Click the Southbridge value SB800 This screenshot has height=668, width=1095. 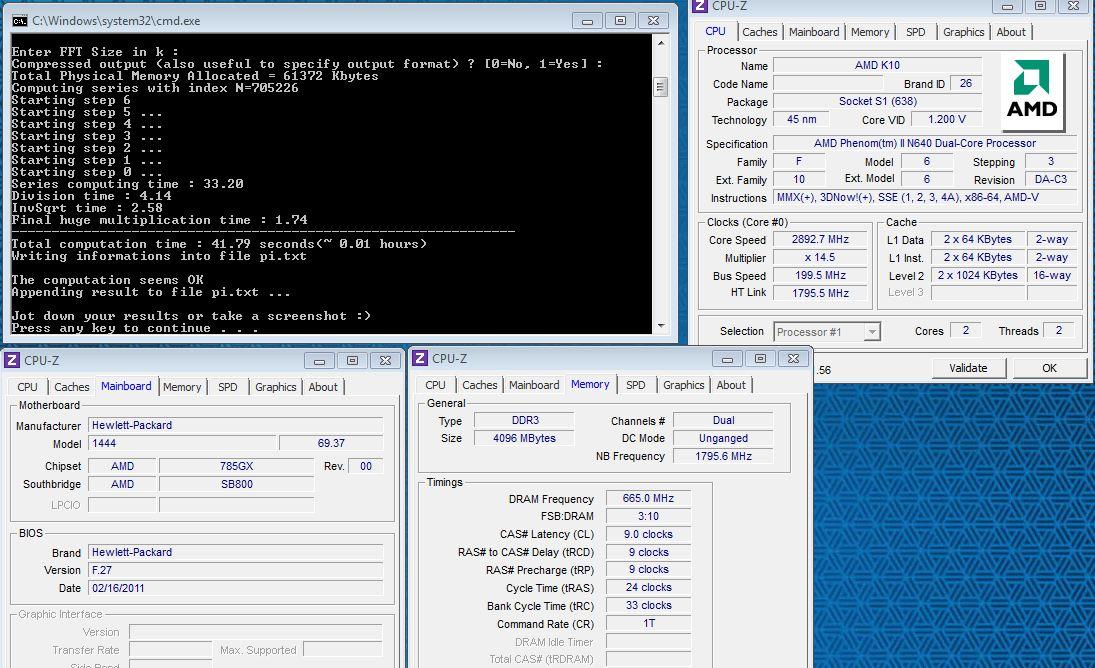tap(236, 484)
